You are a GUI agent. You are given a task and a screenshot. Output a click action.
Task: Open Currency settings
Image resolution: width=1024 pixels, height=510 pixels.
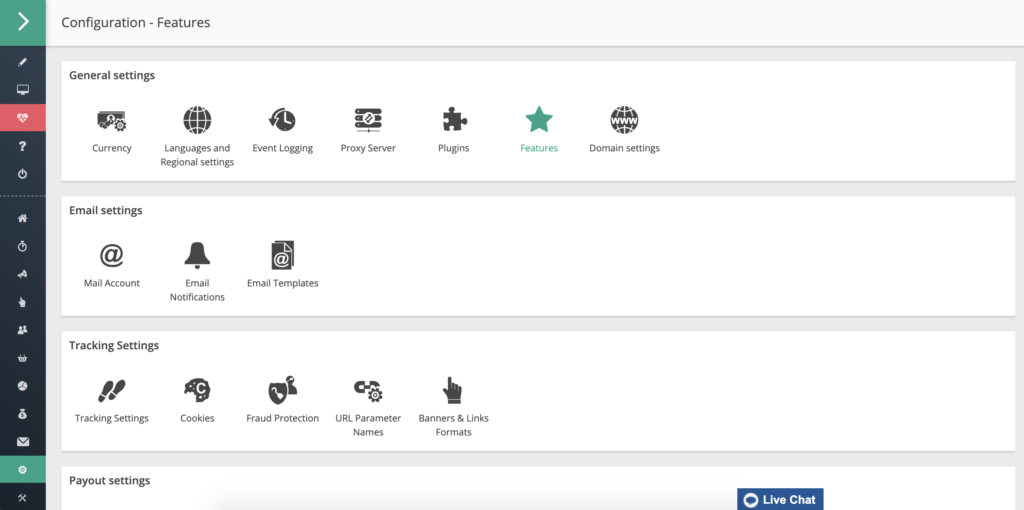click(x=112, y=121)
